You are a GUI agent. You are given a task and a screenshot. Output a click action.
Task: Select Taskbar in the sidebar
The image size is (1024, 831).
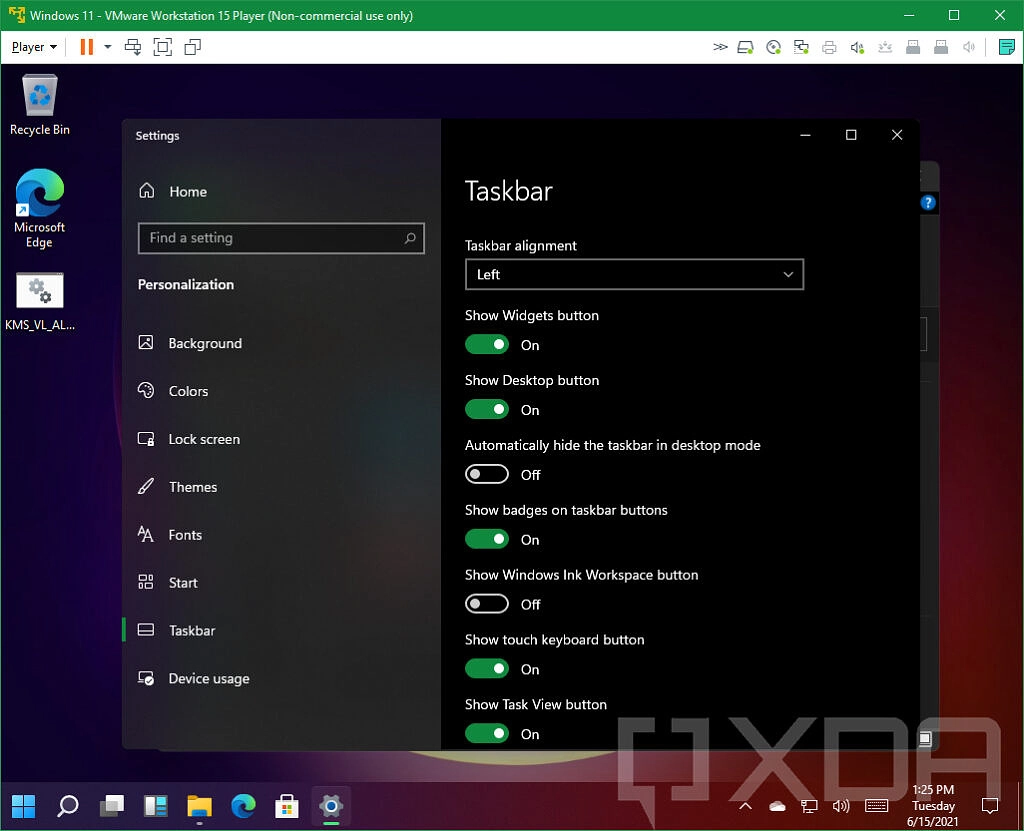coord(176,630)
